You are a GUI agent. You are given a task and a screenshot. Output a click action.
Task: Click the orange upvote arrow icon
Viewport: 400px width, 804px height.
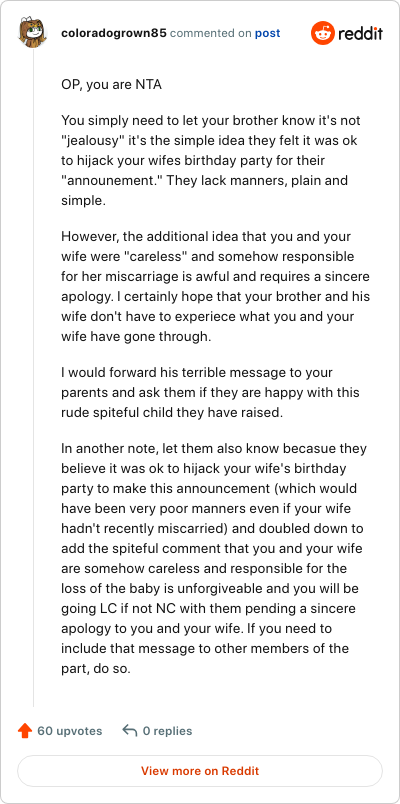(25, 731)
